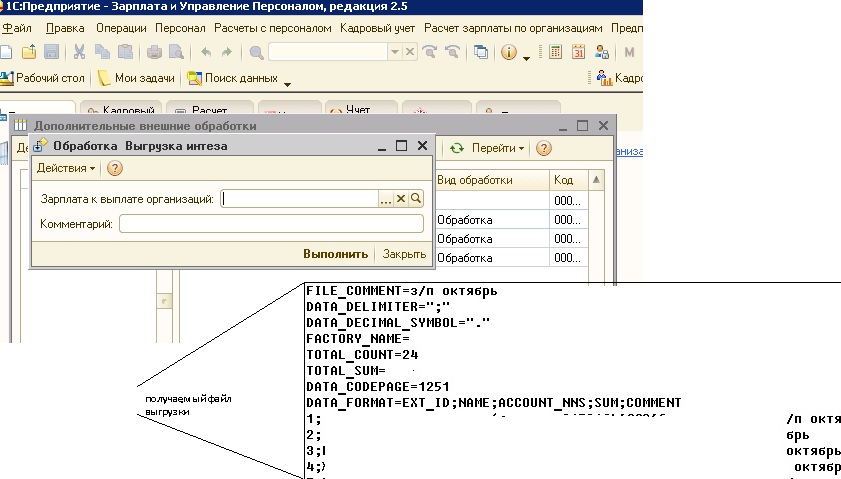Click the Open file folder icon
This screenshot has width=841, height=479.
[x=28, y=52]
